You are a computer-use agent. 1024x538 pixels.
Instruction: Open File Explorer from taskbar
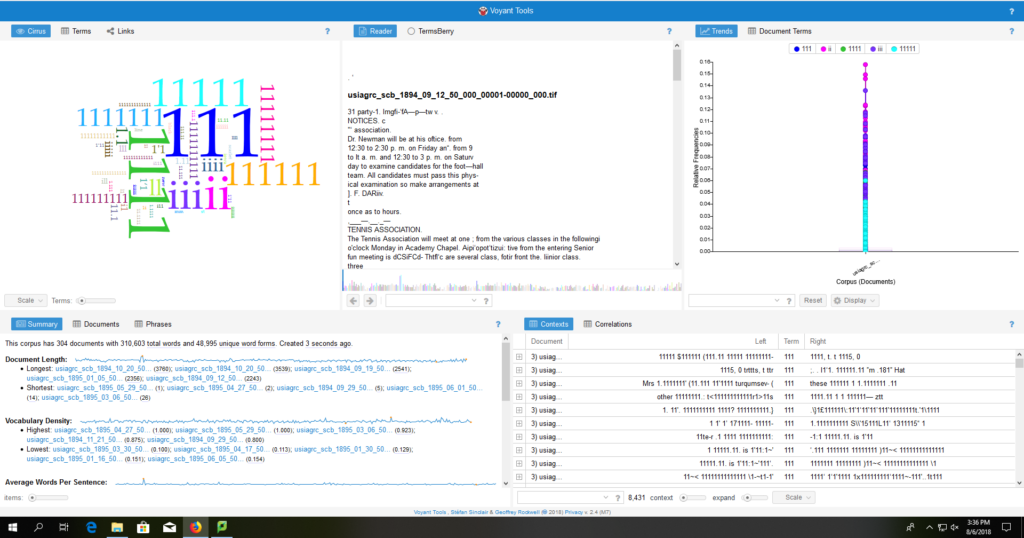click(117, 528)
